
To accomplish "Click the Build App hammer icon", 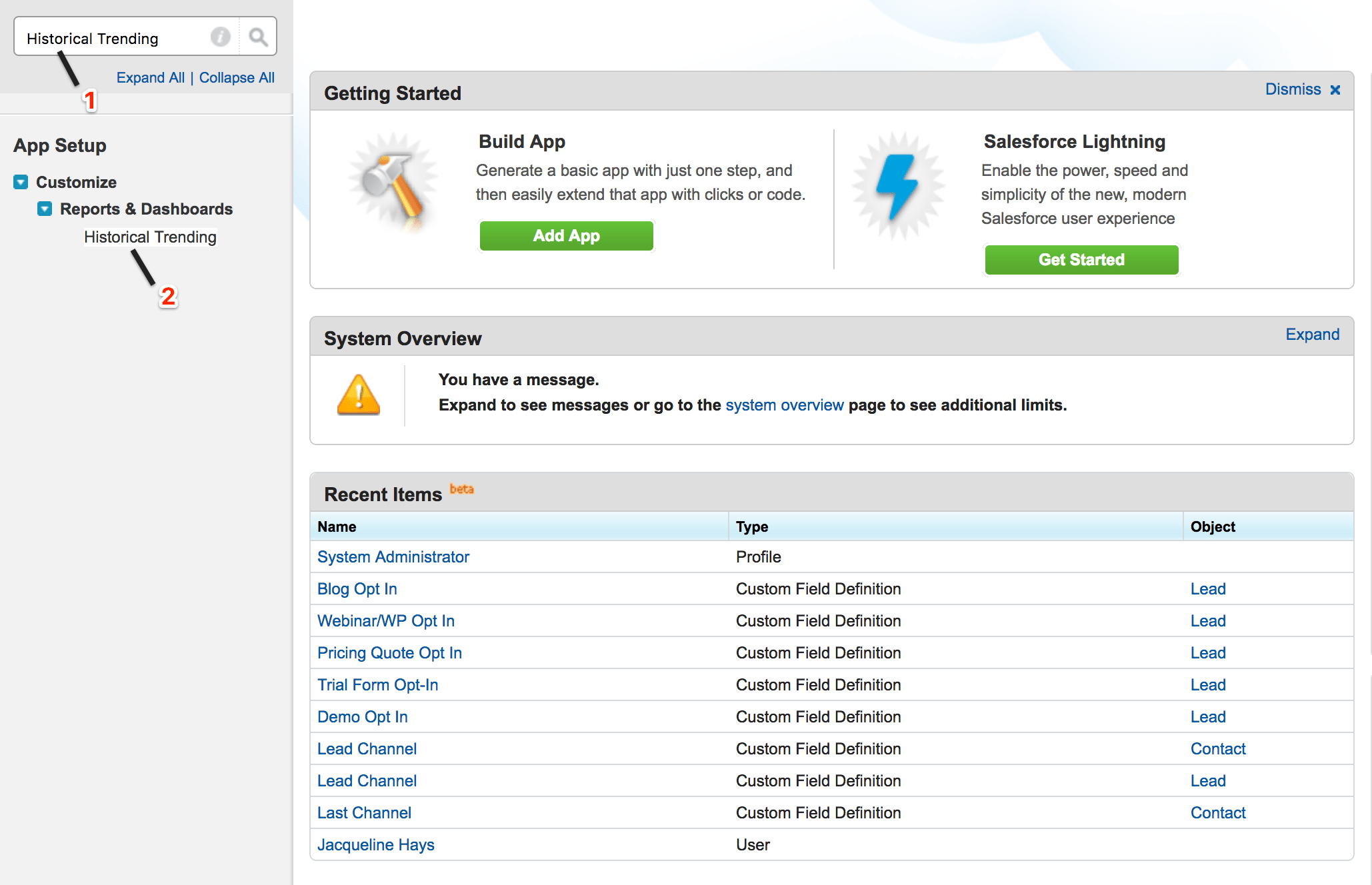I will 394,183.
